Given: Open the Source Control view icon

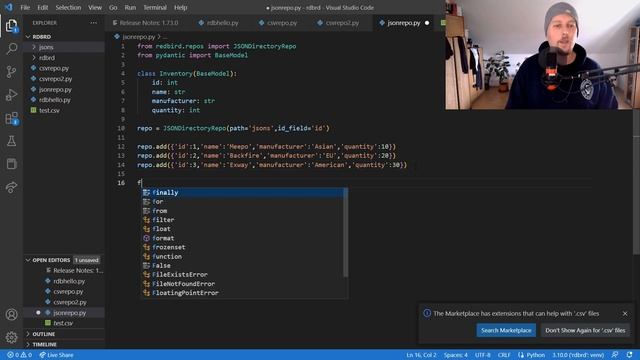Looking at the screenshot, I should tap(11, 72).
